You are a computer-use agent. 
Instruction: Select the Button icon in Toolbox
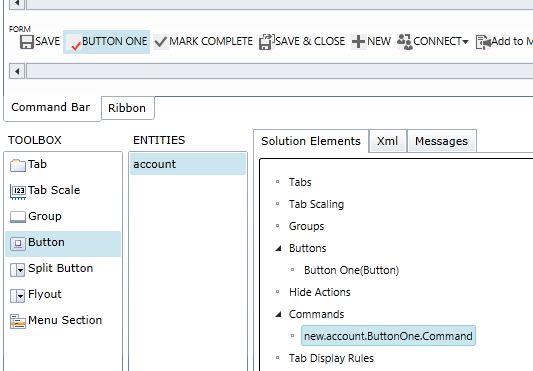18,243
